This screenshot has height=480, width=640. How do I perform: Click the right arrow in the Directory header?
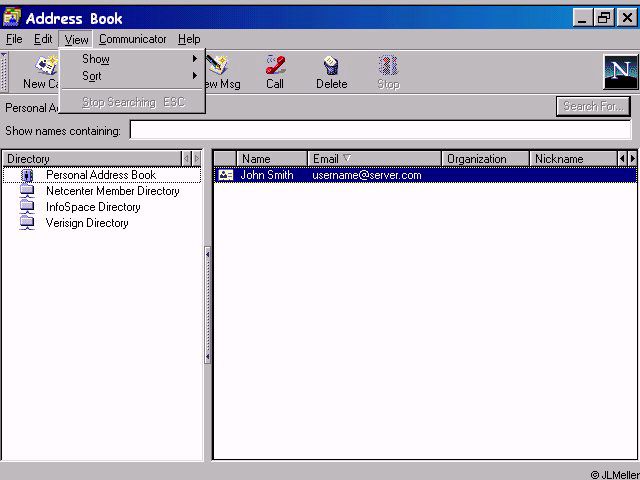click(197, 158)
